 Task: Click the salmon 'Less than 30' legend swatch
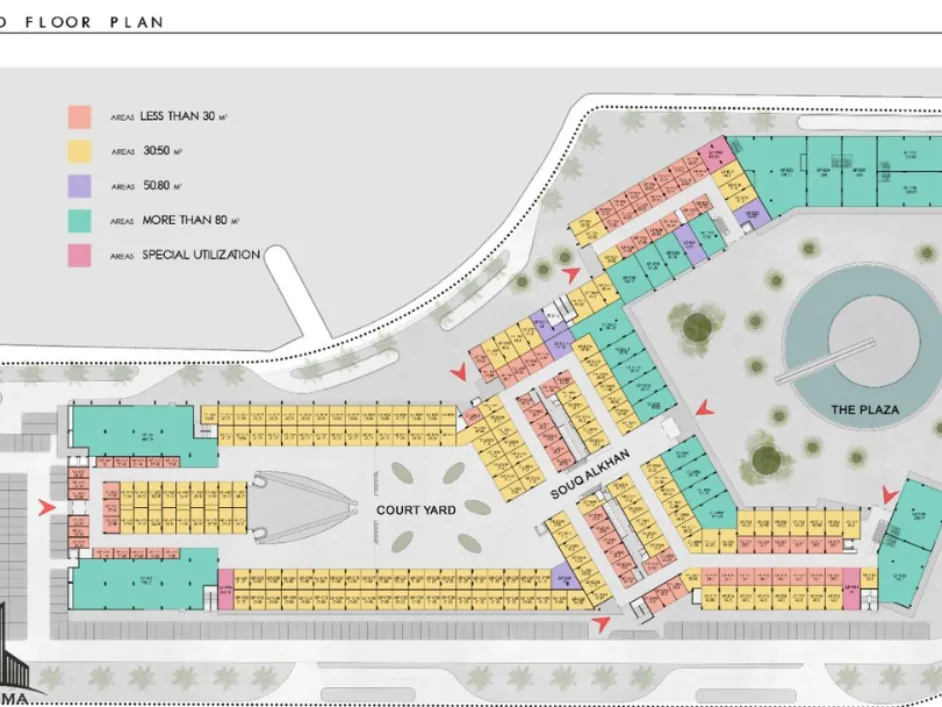coord(79,117)
